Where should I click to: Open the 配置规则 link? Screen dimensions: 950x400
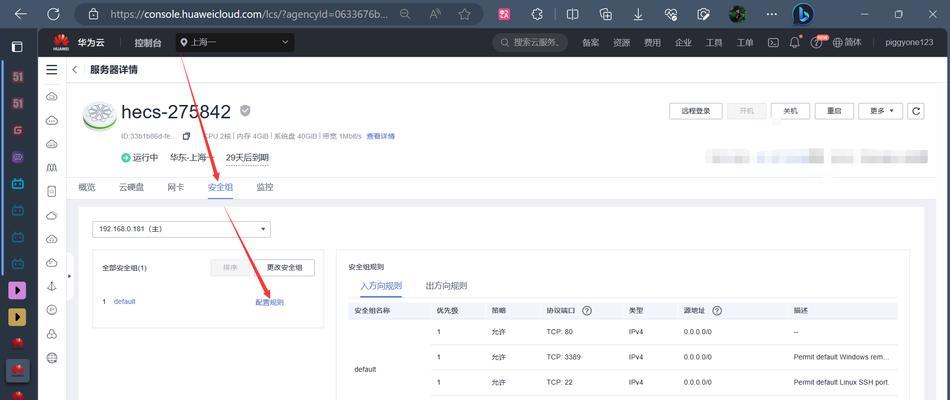[x=270, y=302]
